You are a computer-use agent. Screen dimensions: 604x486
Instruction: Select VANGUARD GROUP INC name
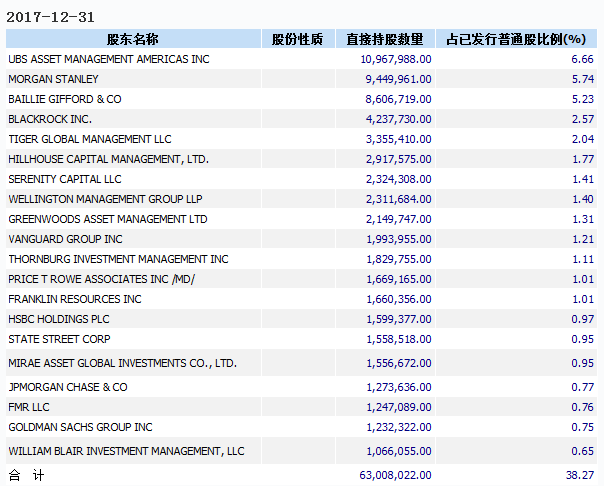point(65,239)
